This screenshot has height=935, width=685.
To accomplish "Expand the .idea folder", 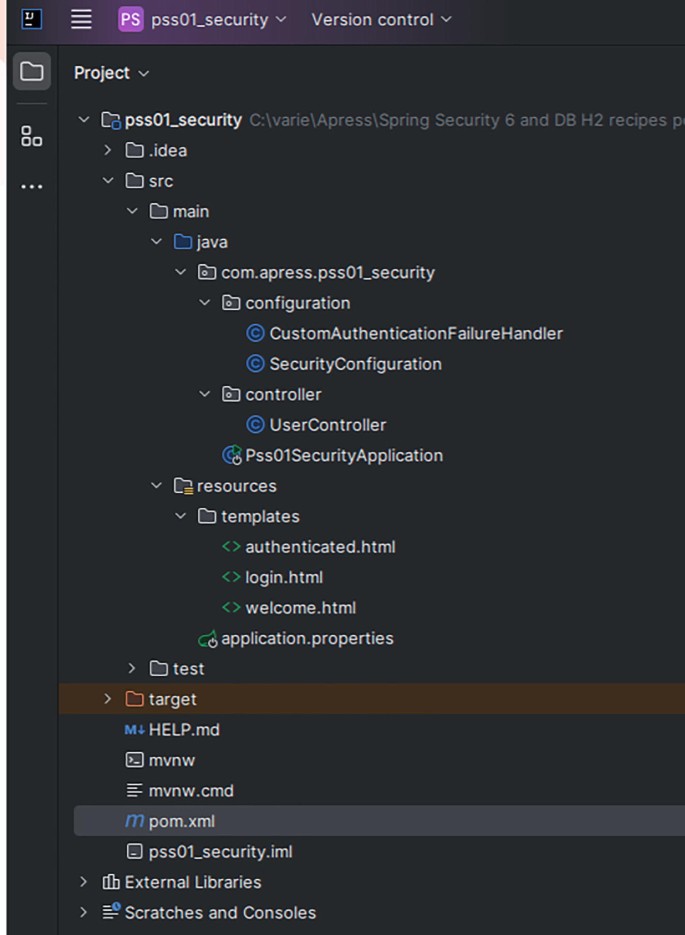I will [x=108, y=151].
